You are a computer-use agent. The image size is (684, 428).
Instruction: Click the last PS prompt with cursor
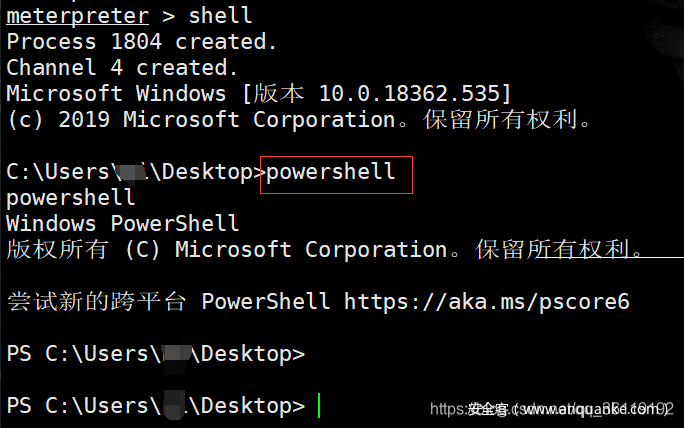[x=155, y=406]
